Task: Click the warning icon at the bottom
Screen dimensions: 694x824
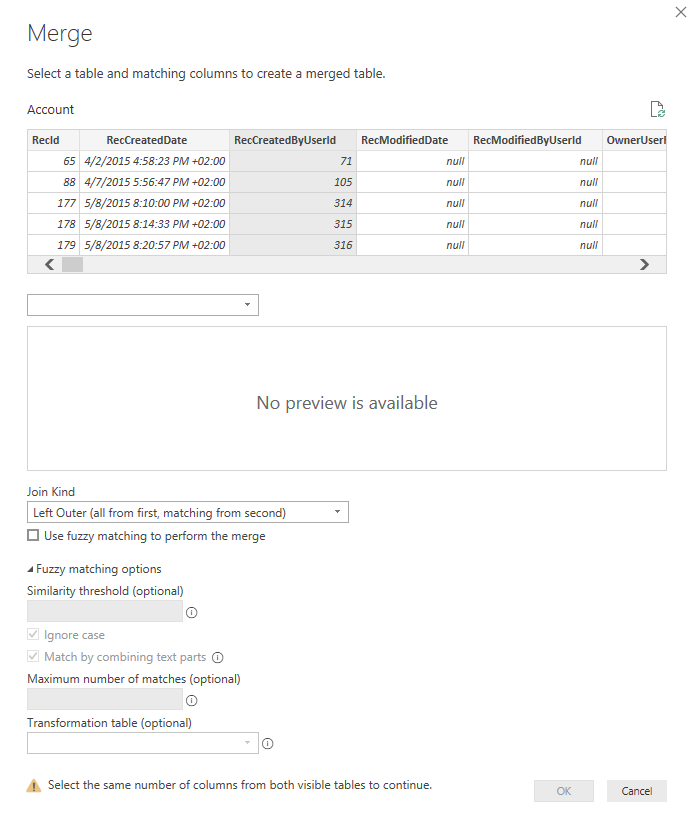Action: point(34,786)
